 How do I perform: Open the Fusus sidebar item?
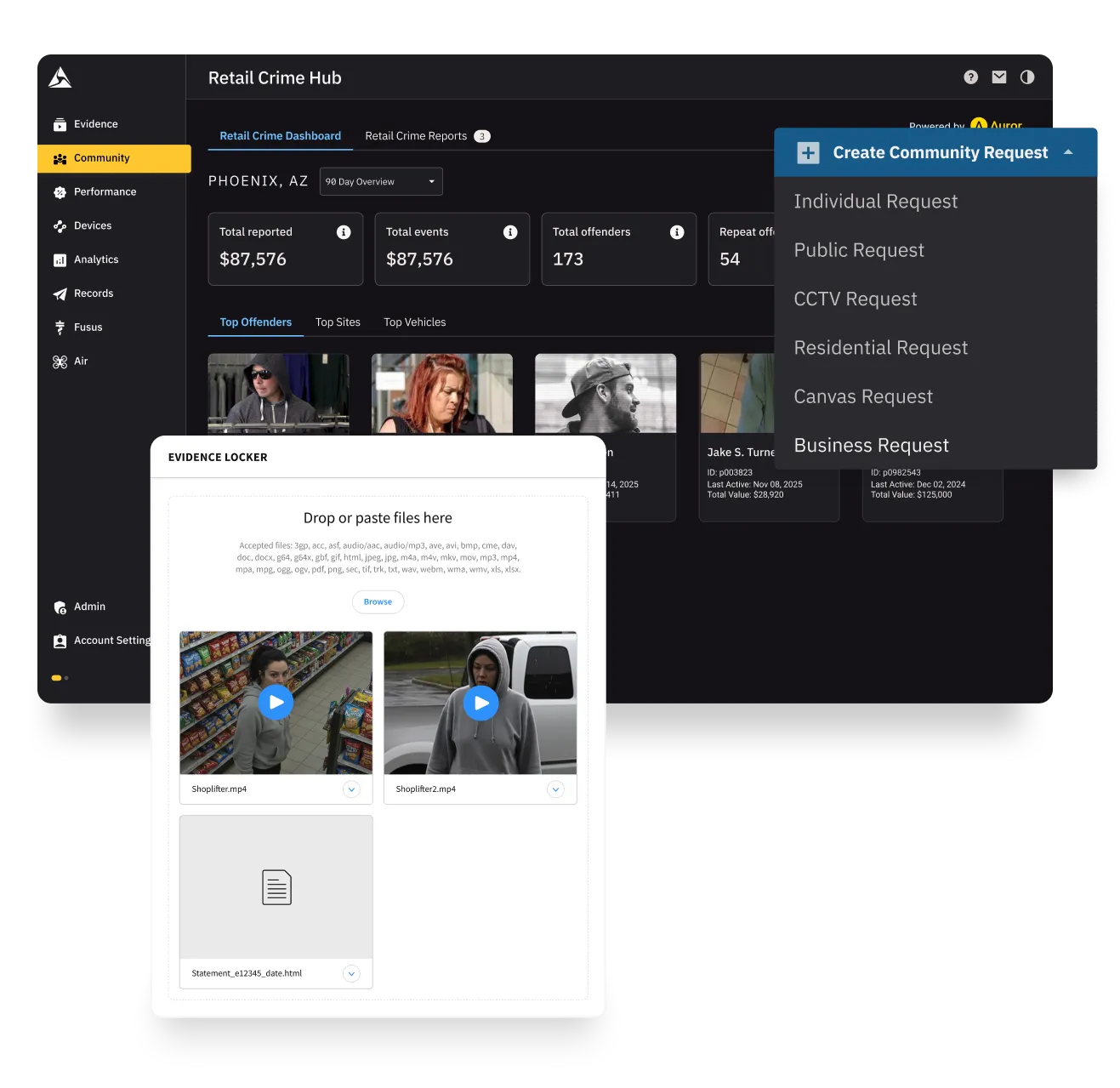click(x=77, y=328)
